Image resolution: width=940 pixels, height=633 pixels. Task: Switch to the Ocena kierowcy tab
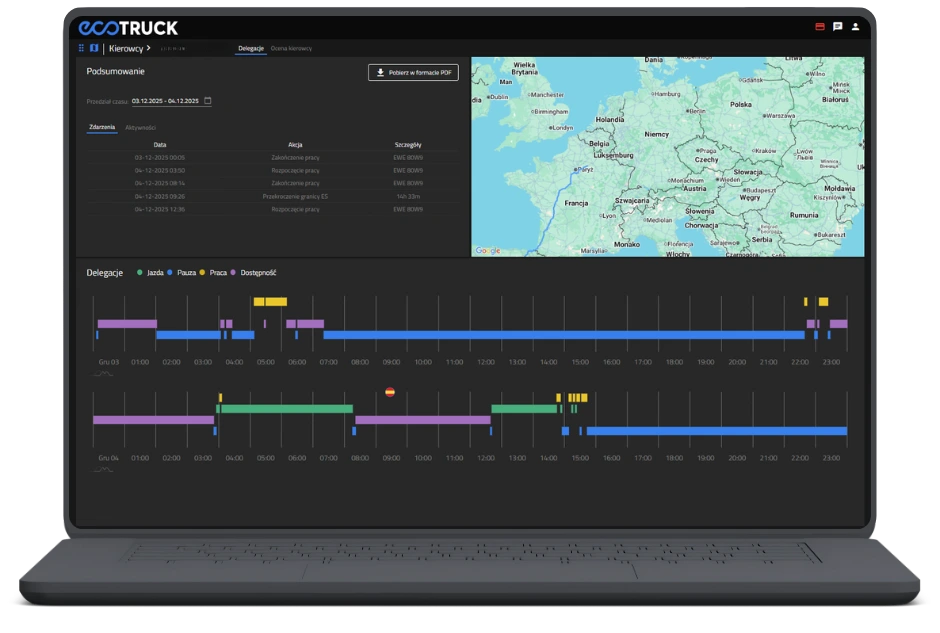click(291, 48)
